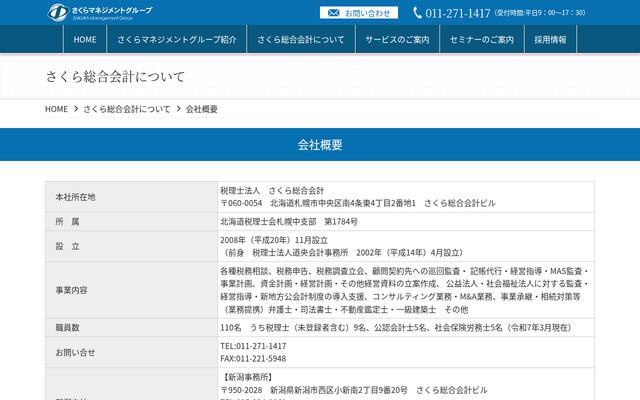The image size is (640, 400).
Task: Click the 各種税務相談 business description line
Action: tap(404, 271)
